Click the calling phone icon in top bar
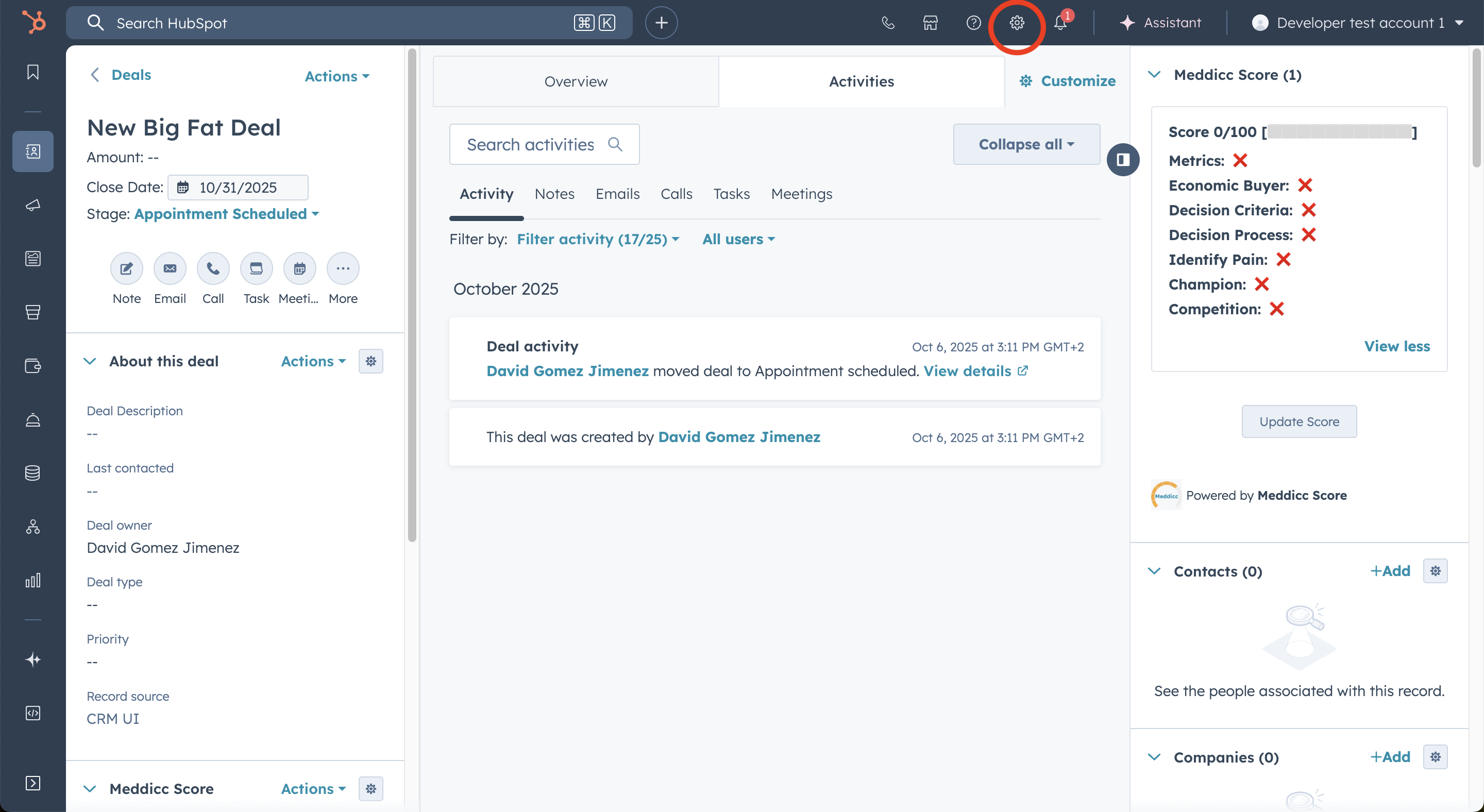Screen dimensions: 1484x812 (x=888, y=23)
